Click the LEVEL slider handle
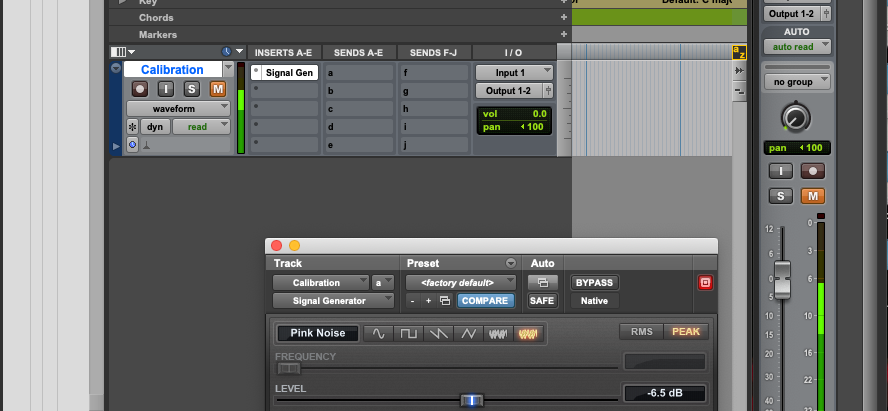Viewport: 888px width, 411px height. click(x=472, y=400)
